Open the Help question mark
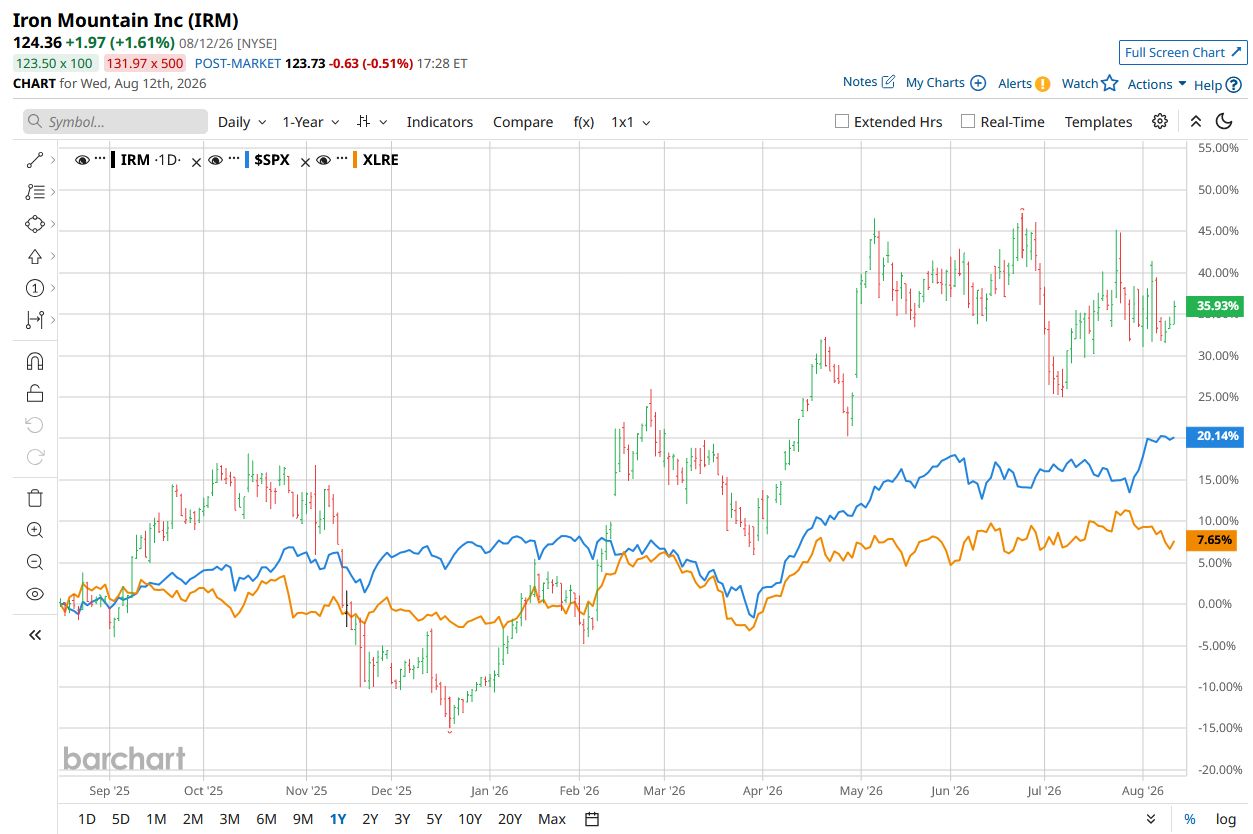Screen dimensions: 1253x834 click(x=1218, y=85)
